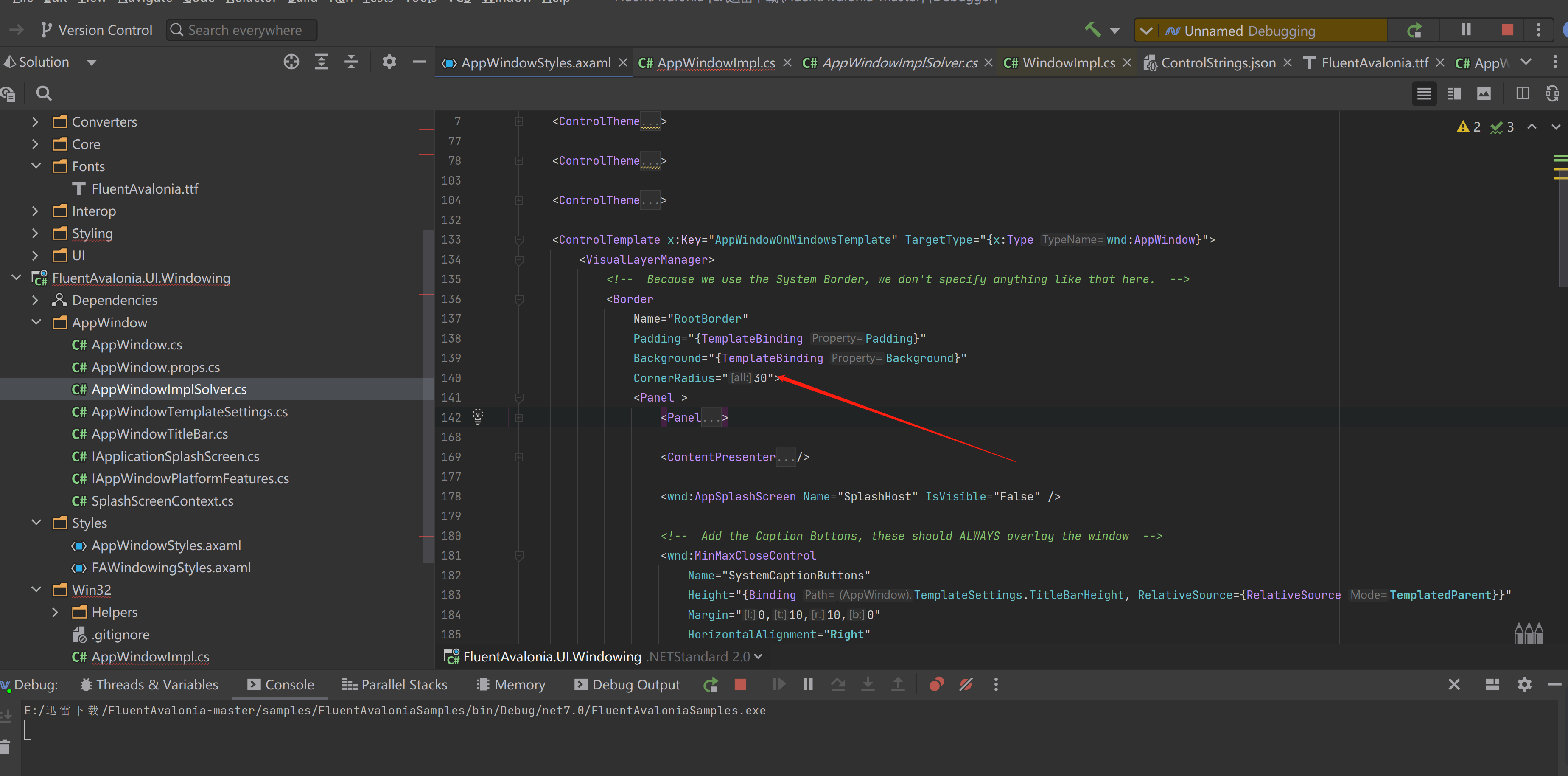Viewport: 1568px width, 776px height.
Task: Open the Solution panel gear settings
Action: point(389,62)
